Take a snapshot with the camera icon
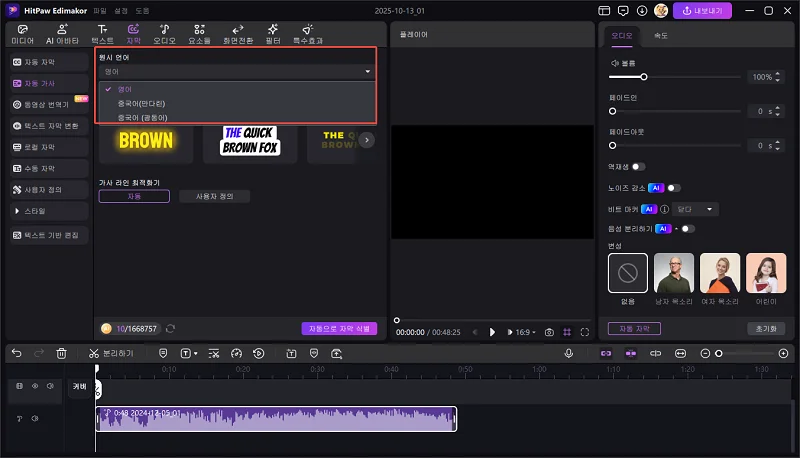Screen dimensions: 800x458 click(x=549, y=331)
